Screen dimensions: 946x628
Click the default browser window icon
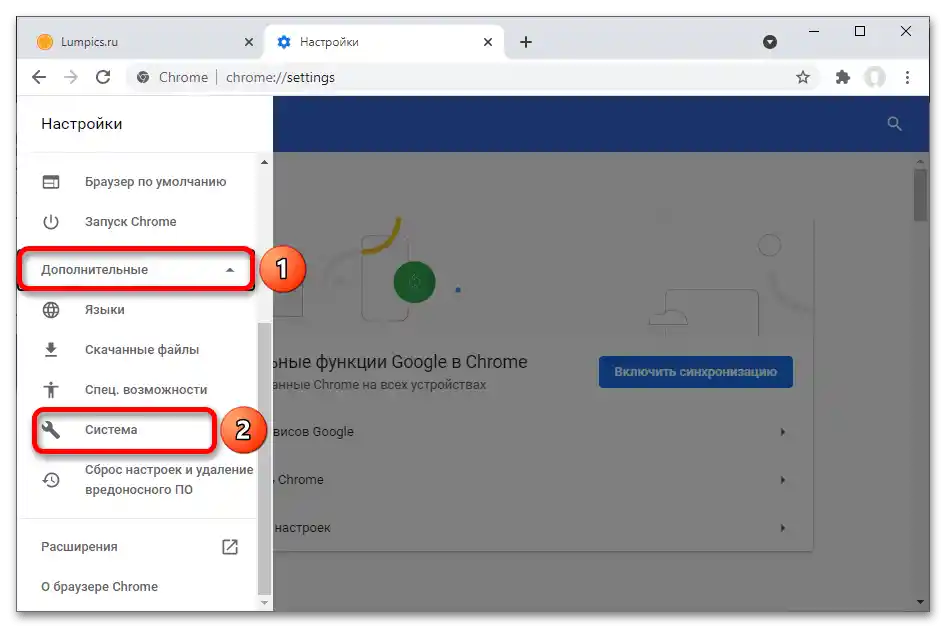coord(51,182)
